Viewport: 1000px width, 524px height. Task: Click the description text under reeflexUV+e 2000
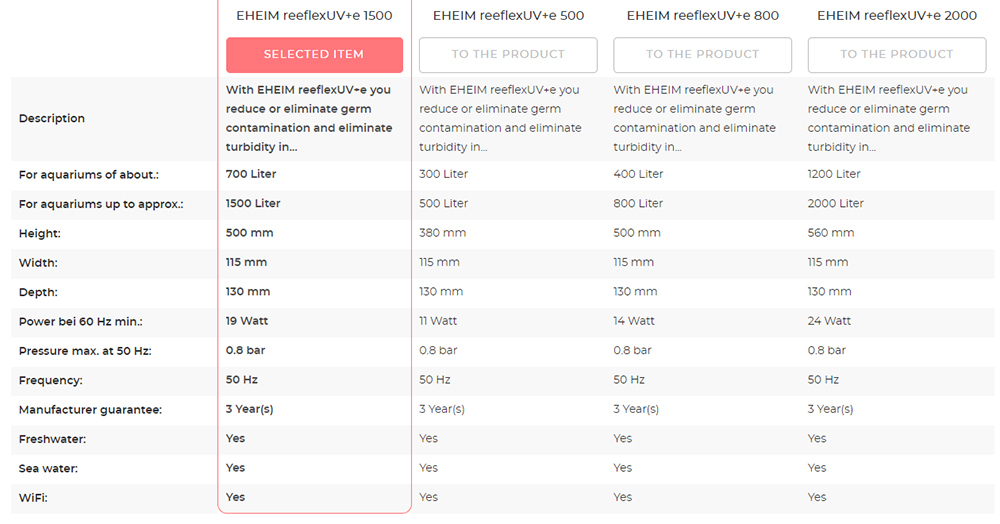click(x=888, y=118)
